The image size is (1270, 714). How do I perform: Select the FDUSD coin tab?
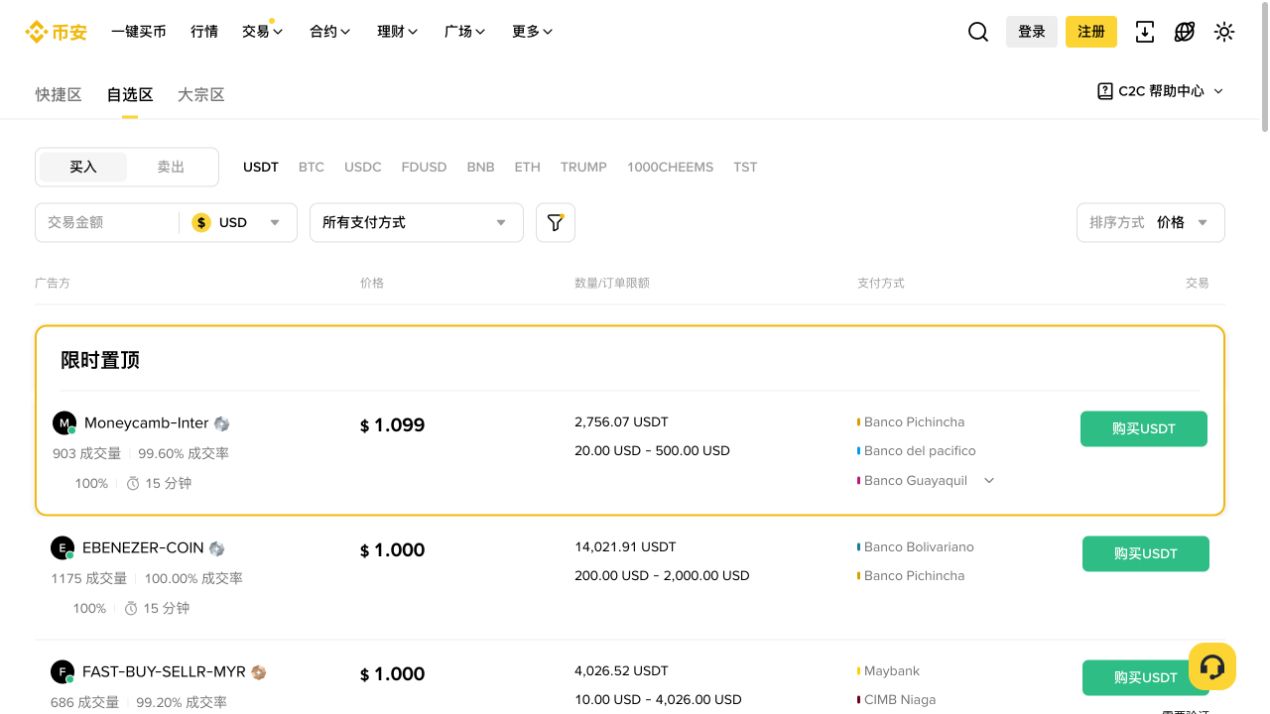click(424, 167)
